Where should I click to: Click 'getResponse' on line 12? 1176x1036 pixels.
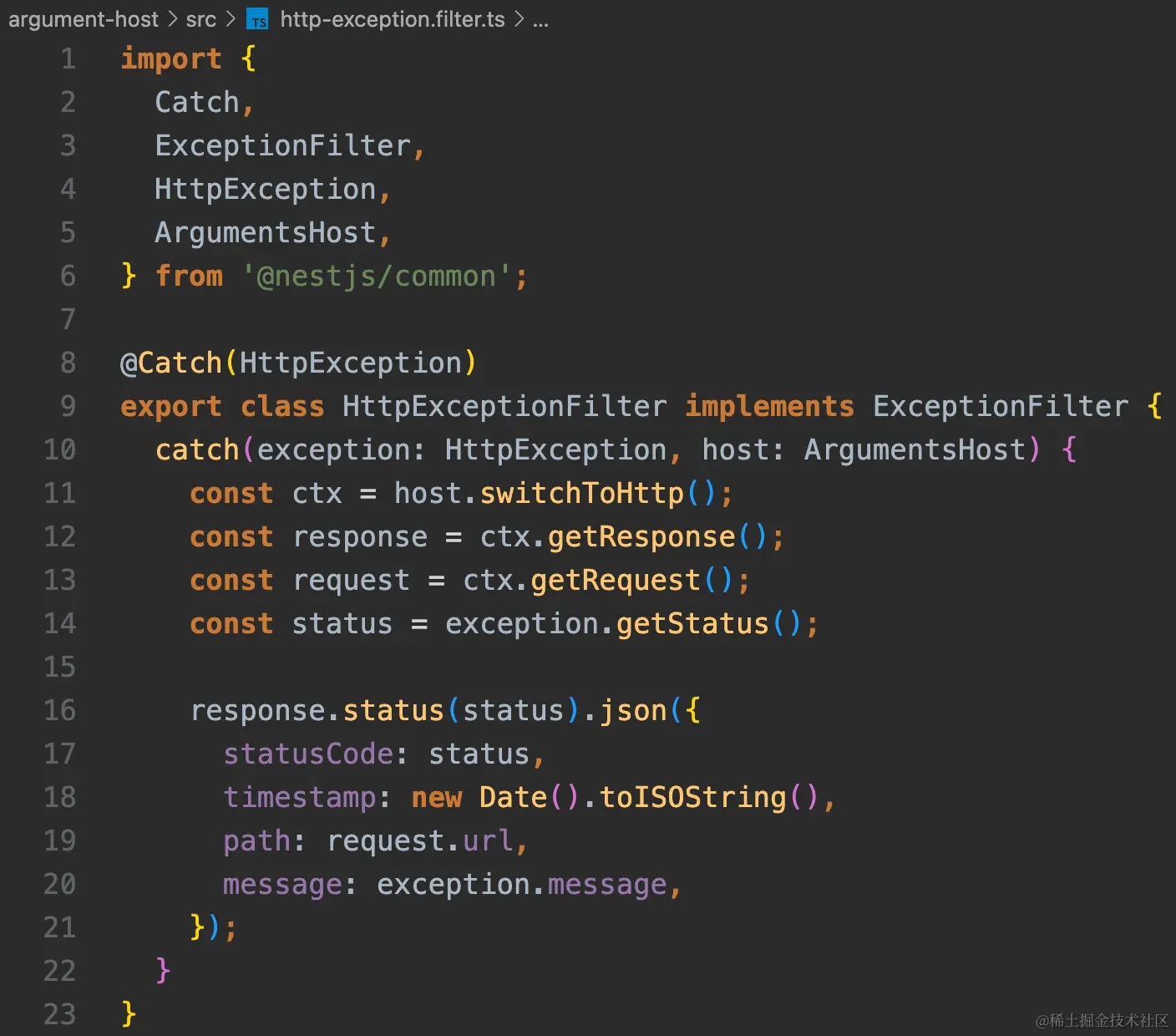point(641,537)
